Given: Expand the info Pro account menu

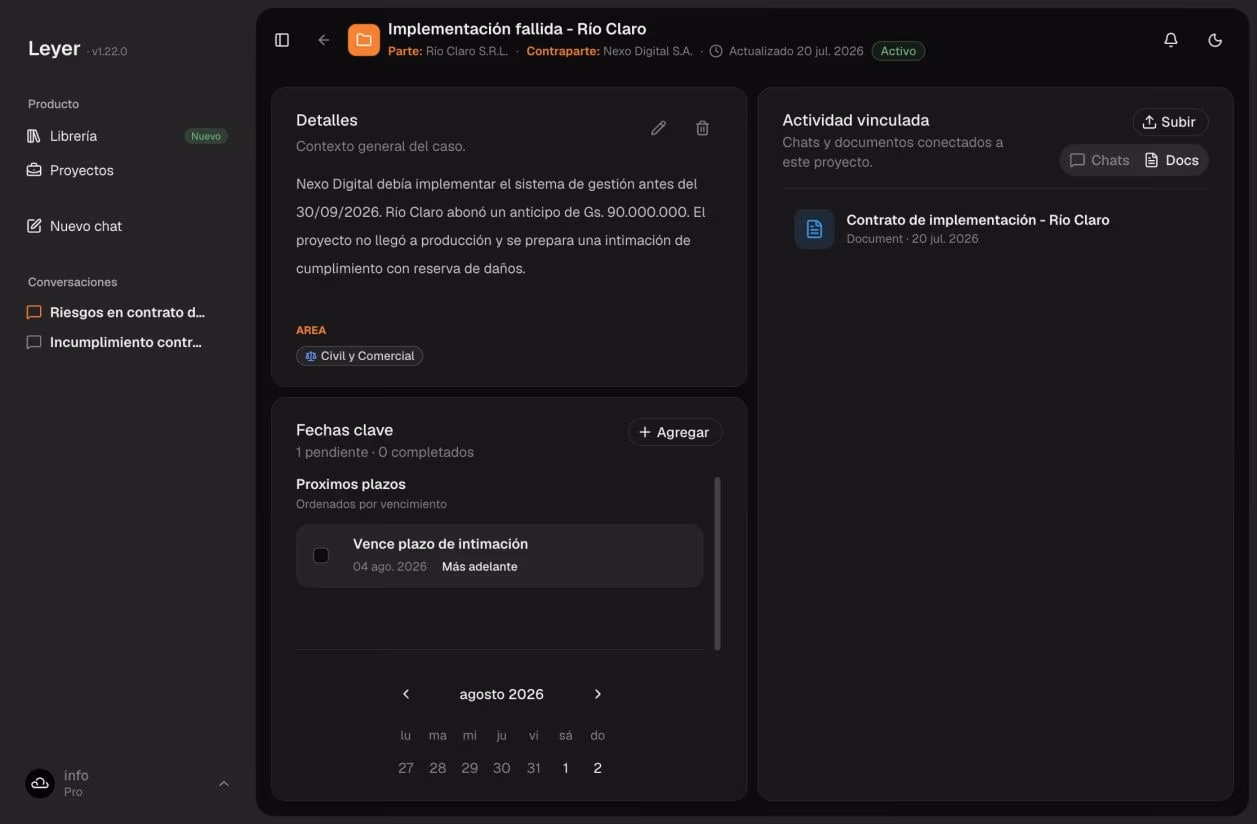Looking at the screenshot, I should point(127,783).
